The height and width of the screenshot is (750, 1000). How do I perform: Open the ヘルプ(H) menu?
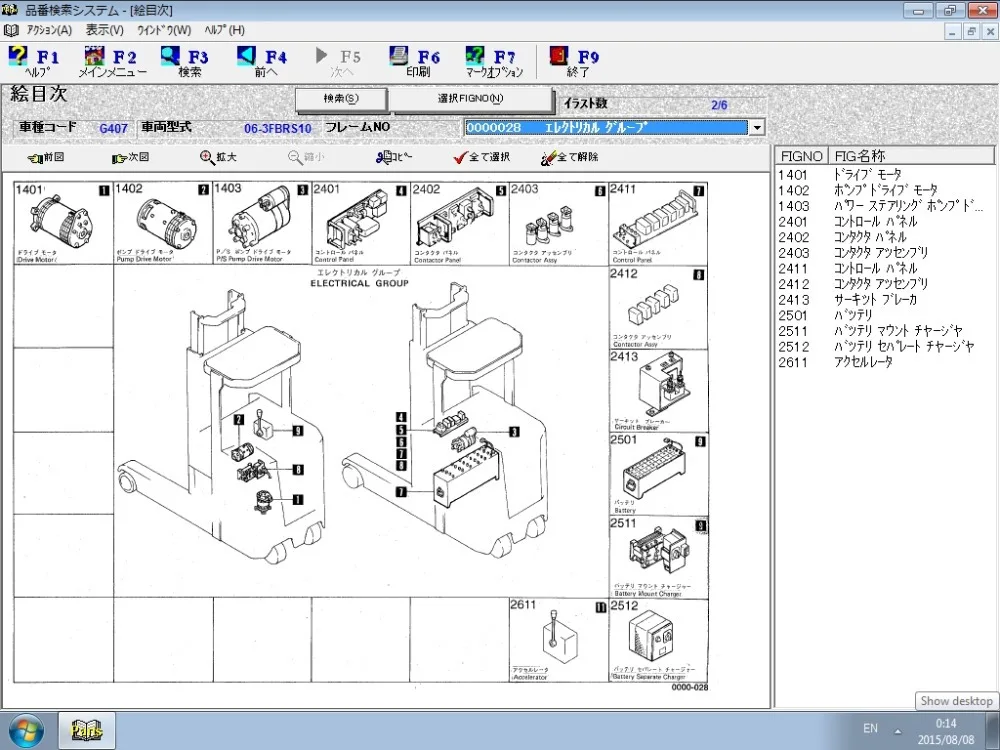[x=224, y=30]
